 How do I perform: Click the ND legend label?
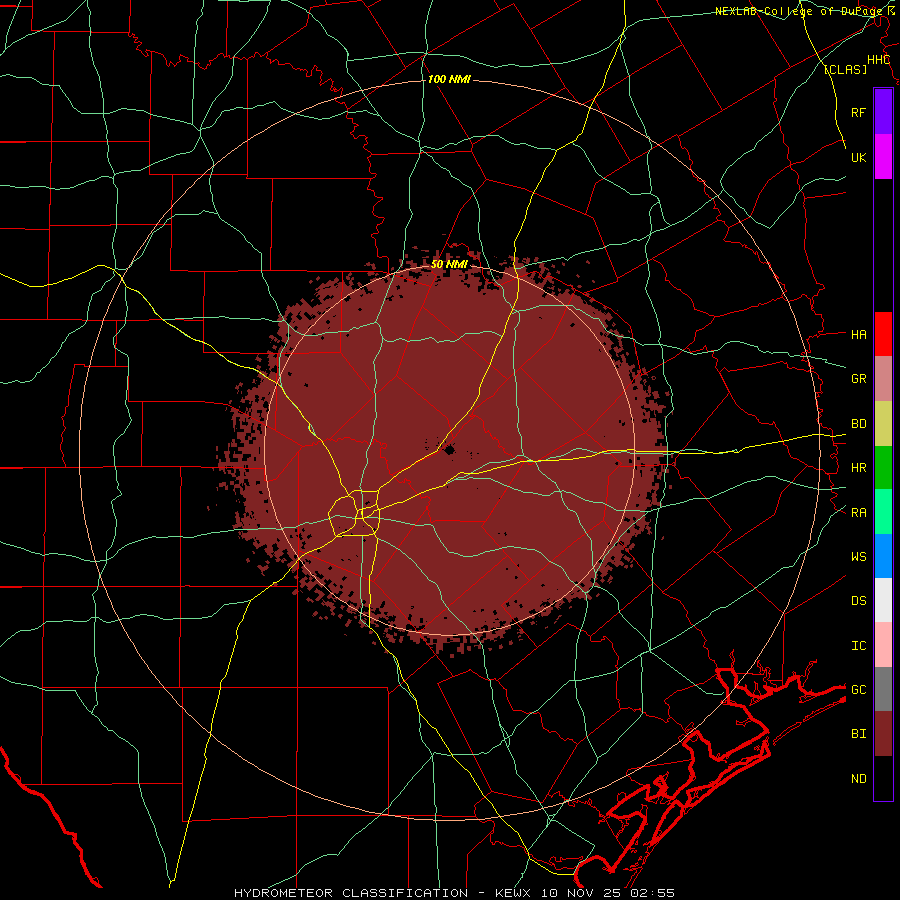pos(858,778)
